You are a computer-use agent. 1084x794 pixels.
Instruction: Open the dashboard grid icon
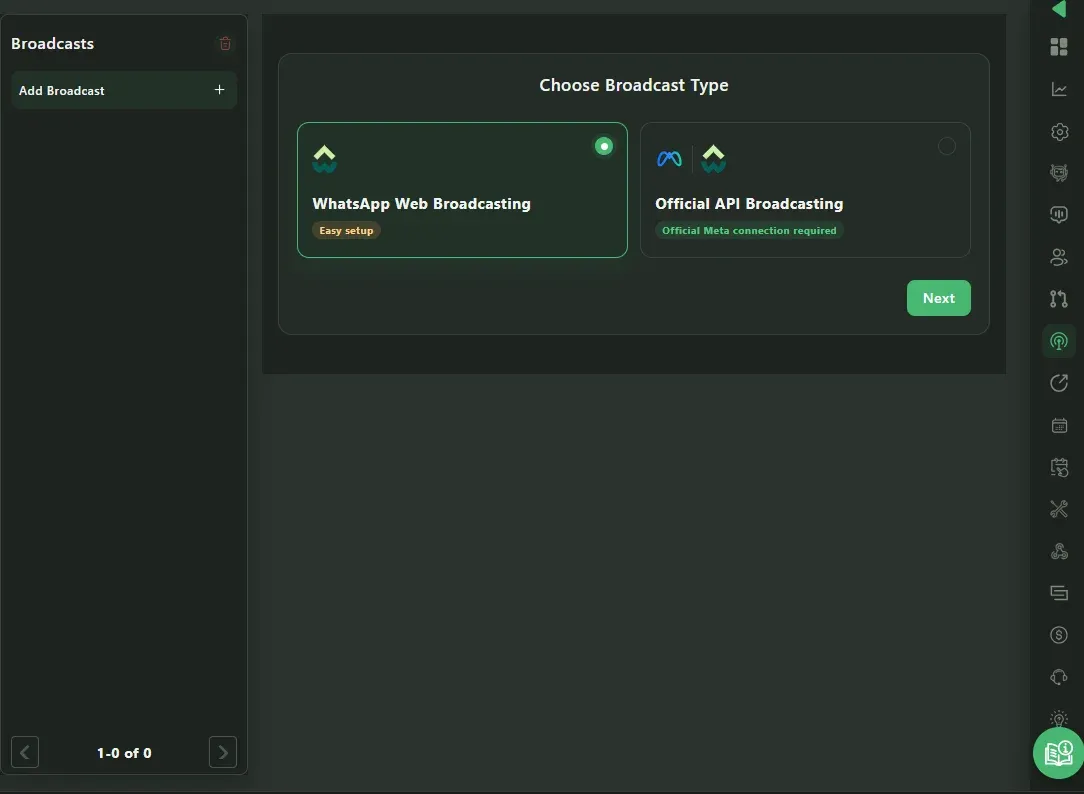pos(1058,47)
